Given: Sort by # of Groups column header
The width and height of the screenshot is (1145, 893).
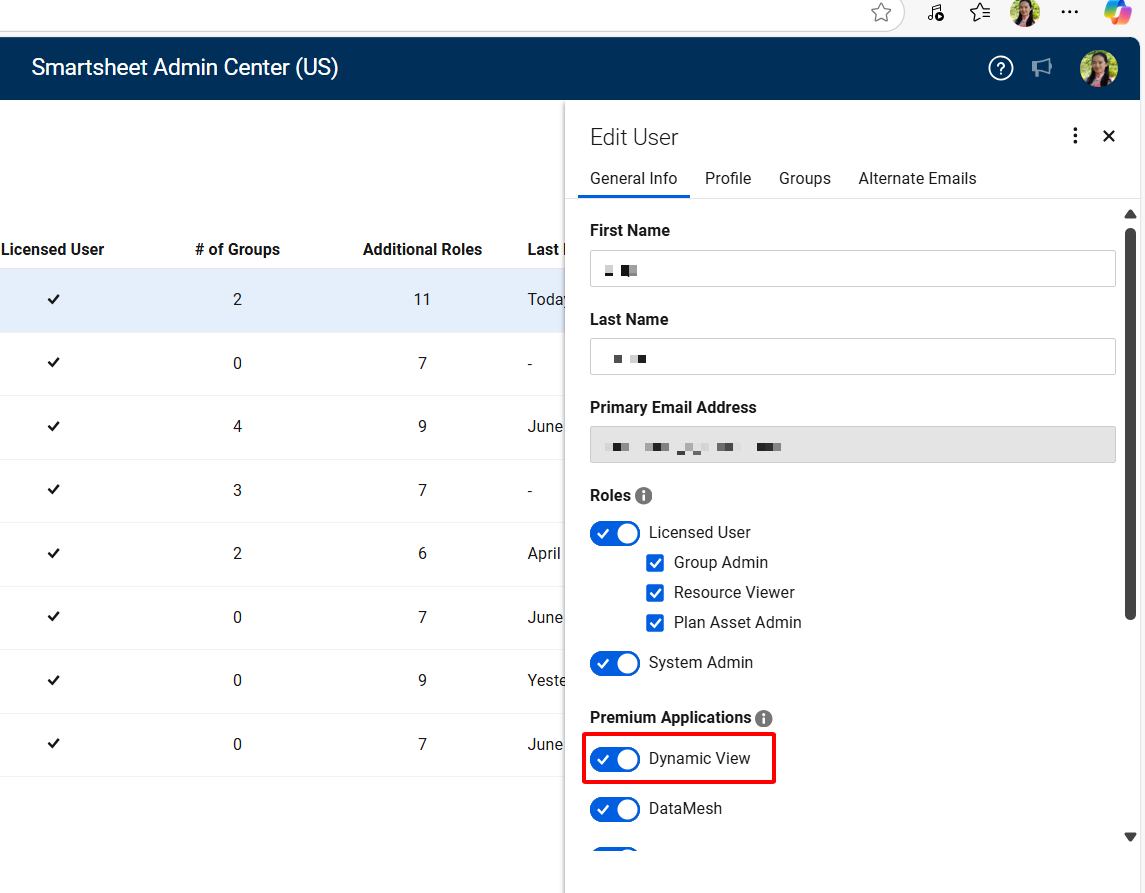Looking at the screenshot, I should pyautogui.click(x=237, y=250).
